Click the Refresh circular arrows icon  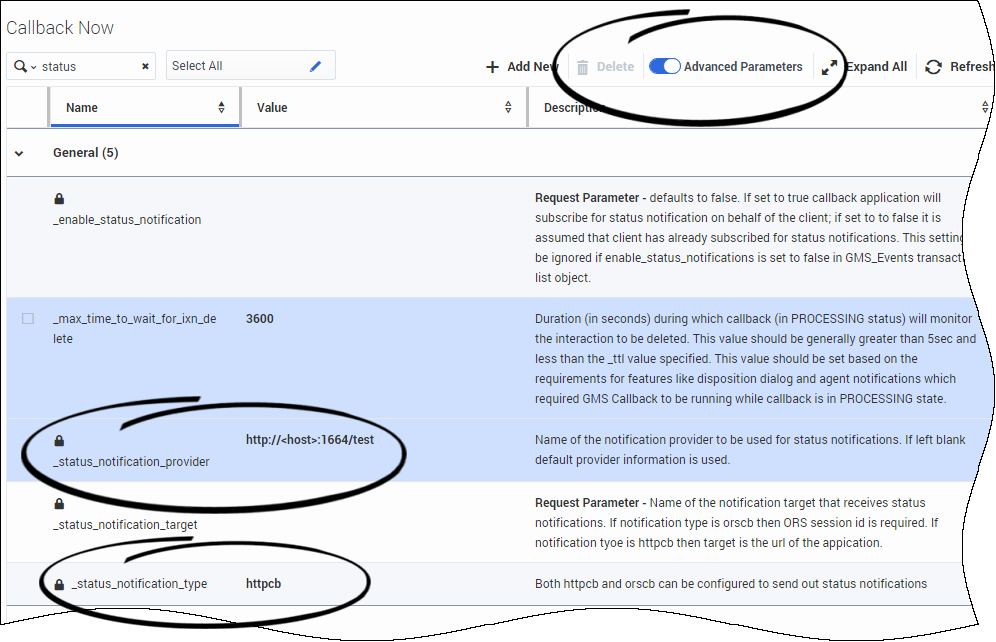tap(933, 67)
